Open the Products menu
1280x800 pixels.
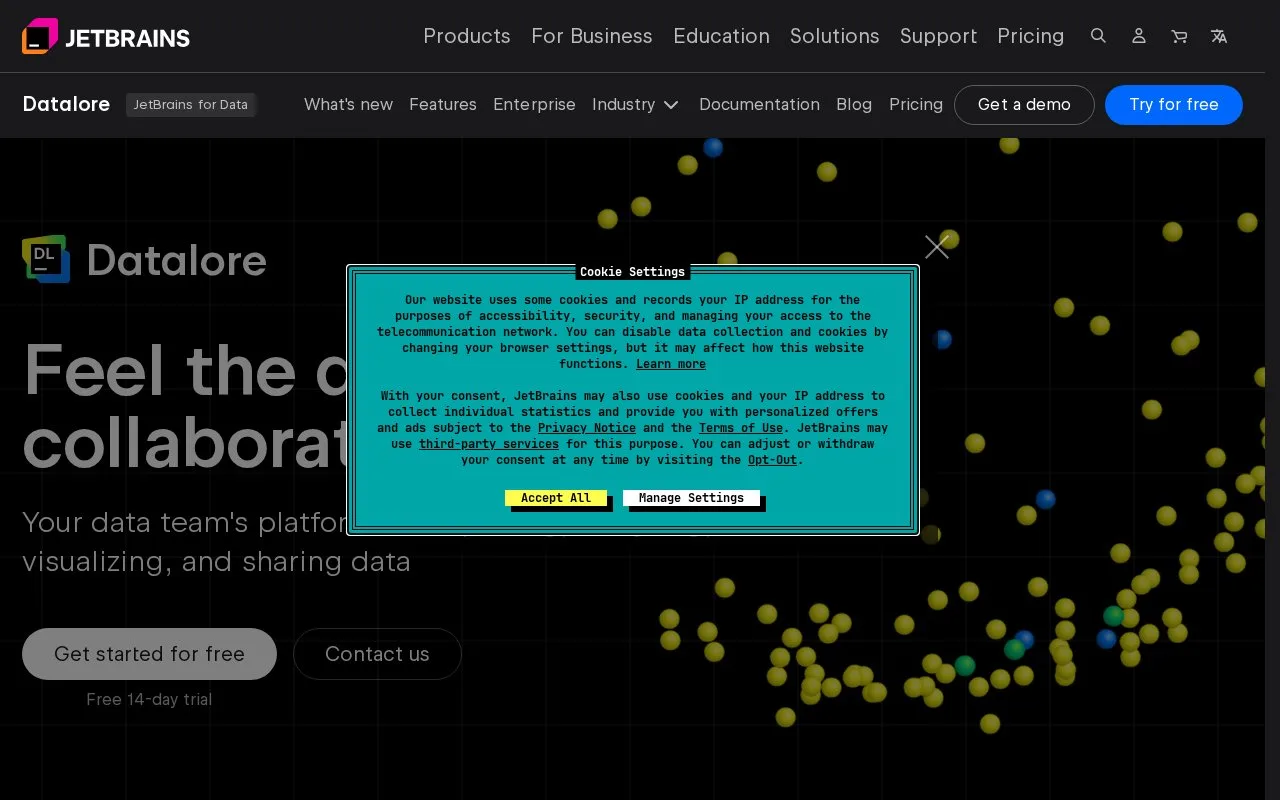467,36
